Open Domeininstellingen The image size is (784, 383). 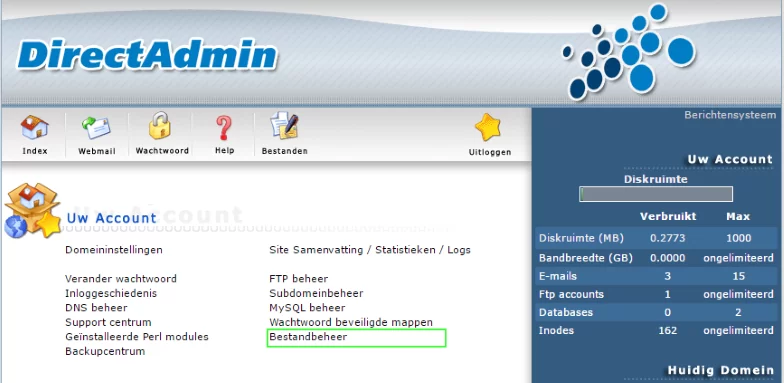coord(114,250)
